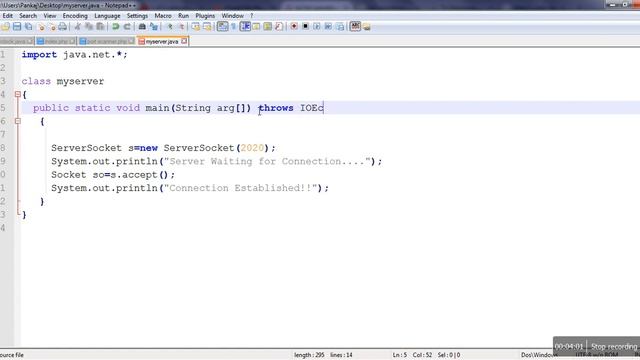Close the port scanner.php tab
This screenshot has width=640, height=360.
[x=131, y=41]
